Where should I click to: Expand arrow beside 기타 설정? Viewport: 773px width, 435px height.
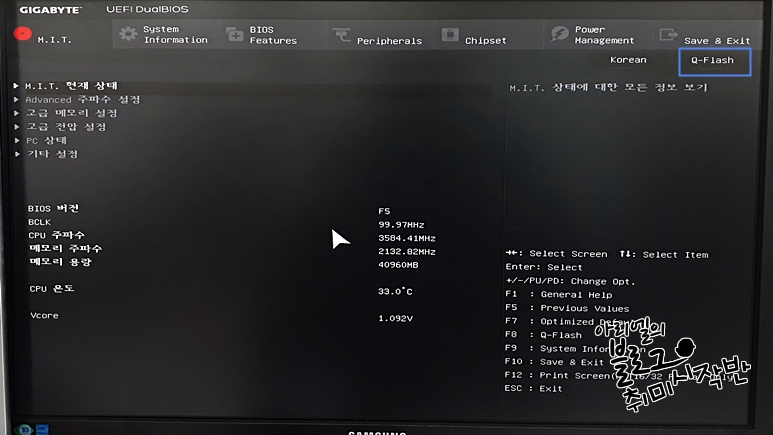tap(17, 154)
